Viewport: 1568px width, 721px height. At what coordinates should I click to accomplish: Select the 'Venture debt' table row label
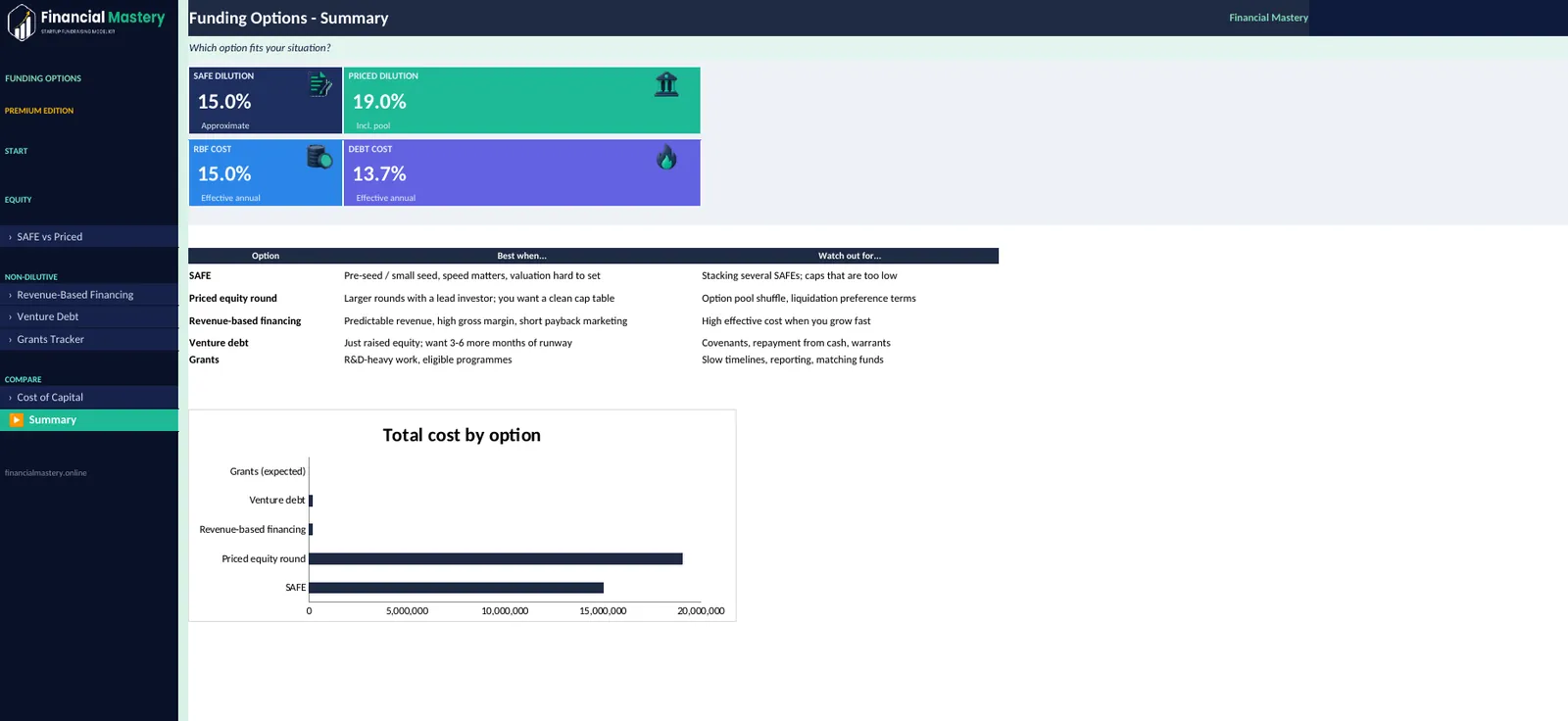coord(219,343)
